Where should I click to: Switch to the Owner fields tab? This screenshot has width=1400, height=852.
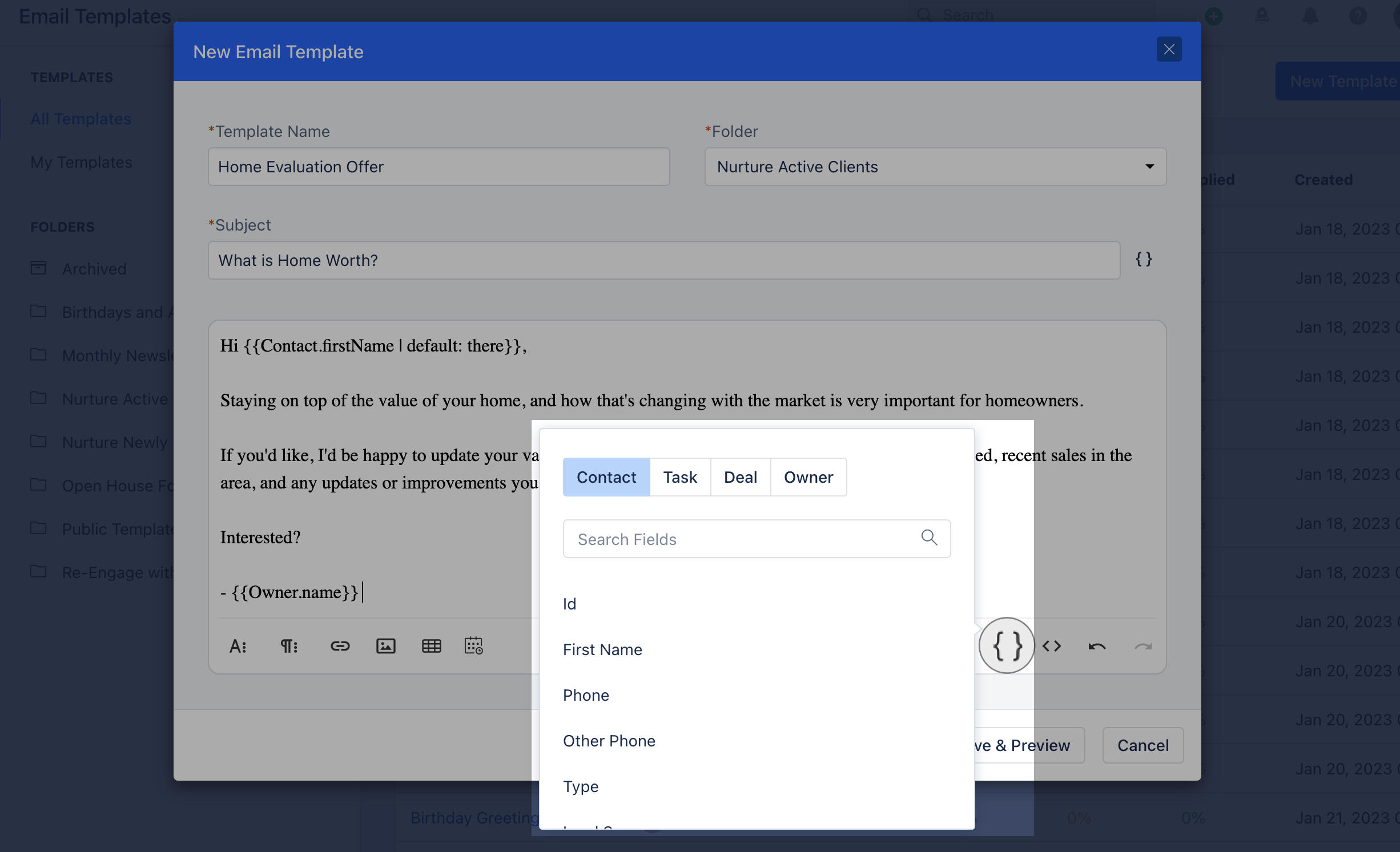(x=808, y=477)
